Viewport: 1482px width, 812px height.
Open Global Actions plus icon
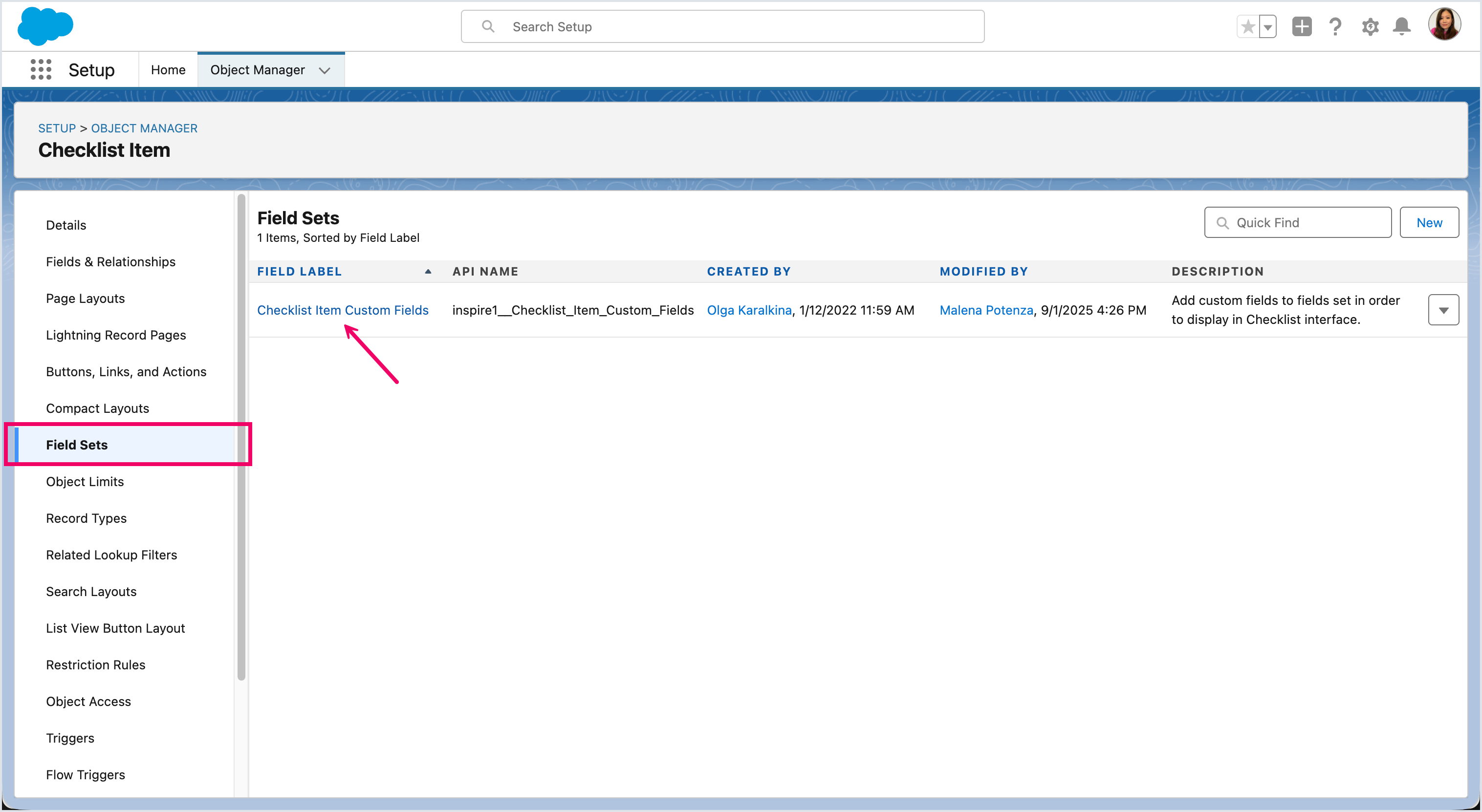point(1301,26)
